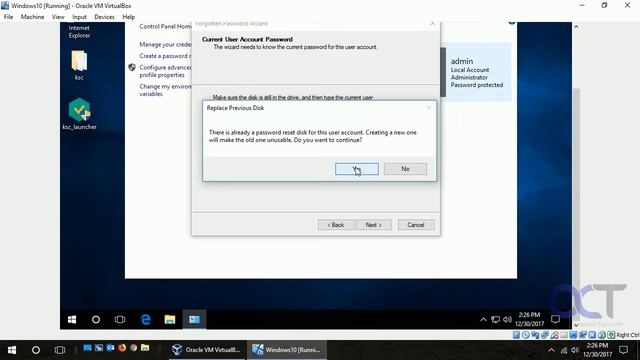Click Change my environment variables link
This screenshot has width=640, height=360.
pos(165,90)
